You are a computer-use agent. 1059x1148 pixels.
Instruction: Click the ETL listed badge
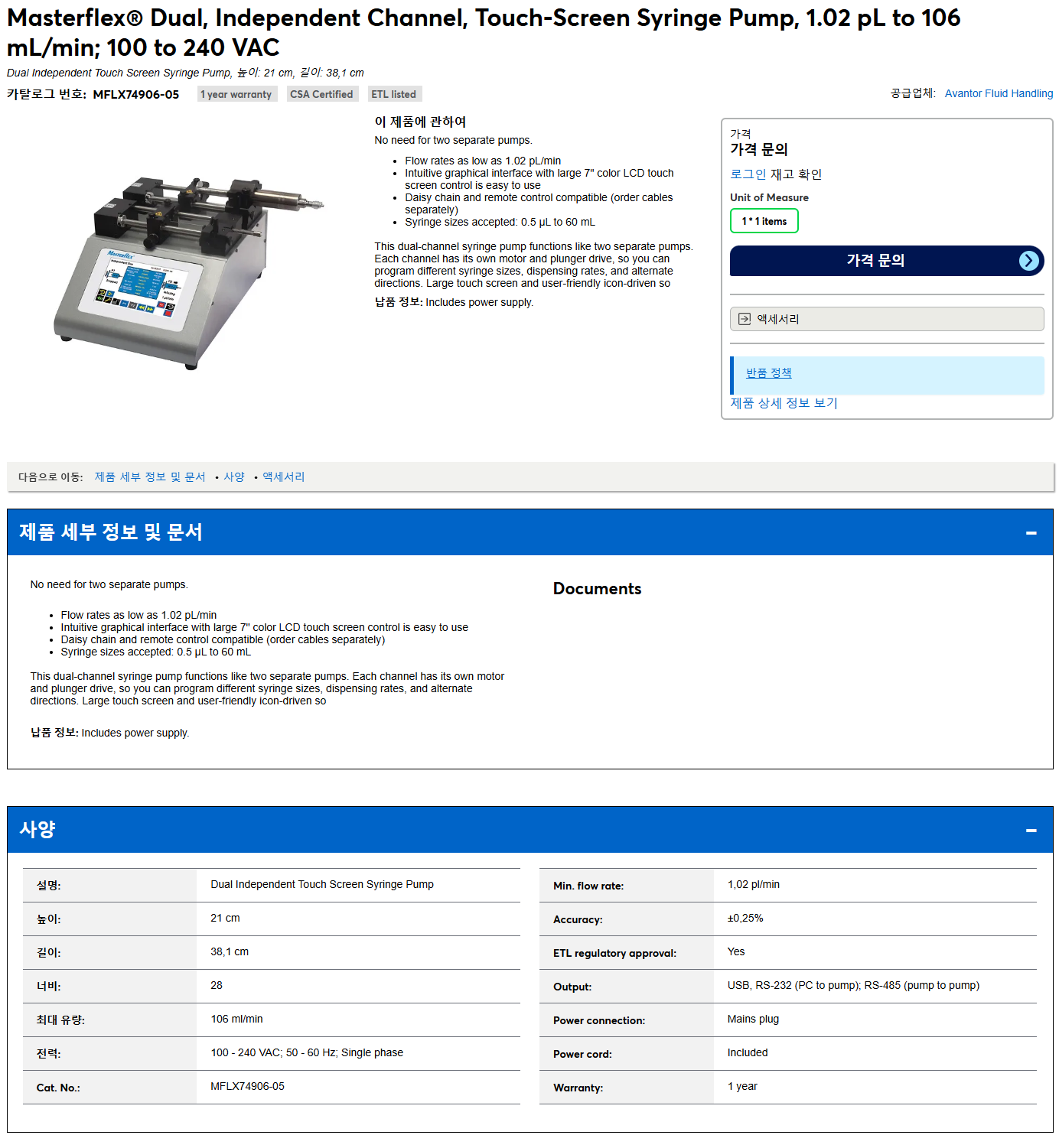click(394, 94)
